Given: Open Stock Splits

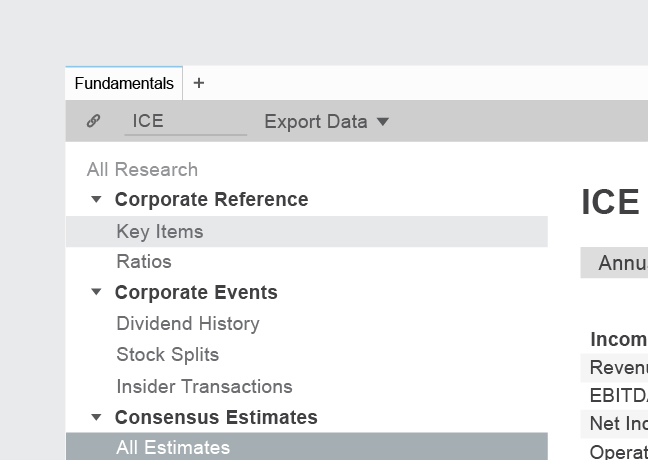Looking at the screenshot, I should tap(167, 355).
